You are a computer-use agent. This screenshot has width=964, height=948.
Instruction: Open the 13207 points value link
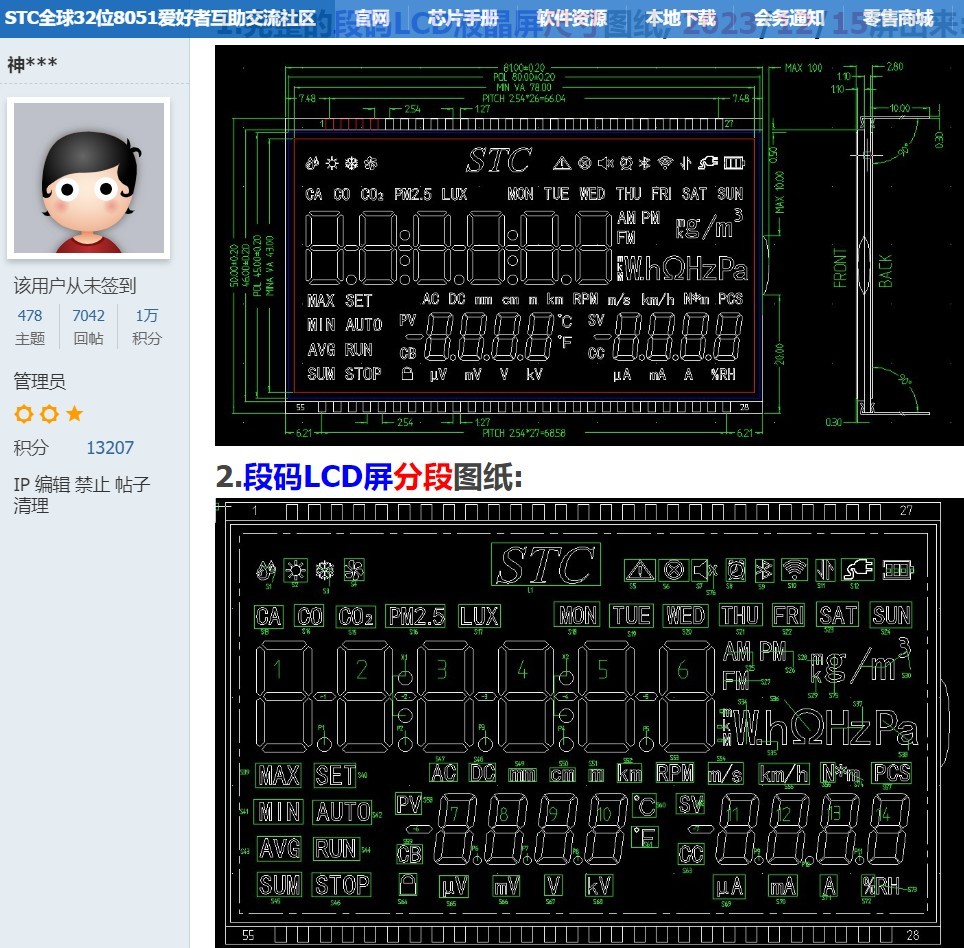[109, 448]
